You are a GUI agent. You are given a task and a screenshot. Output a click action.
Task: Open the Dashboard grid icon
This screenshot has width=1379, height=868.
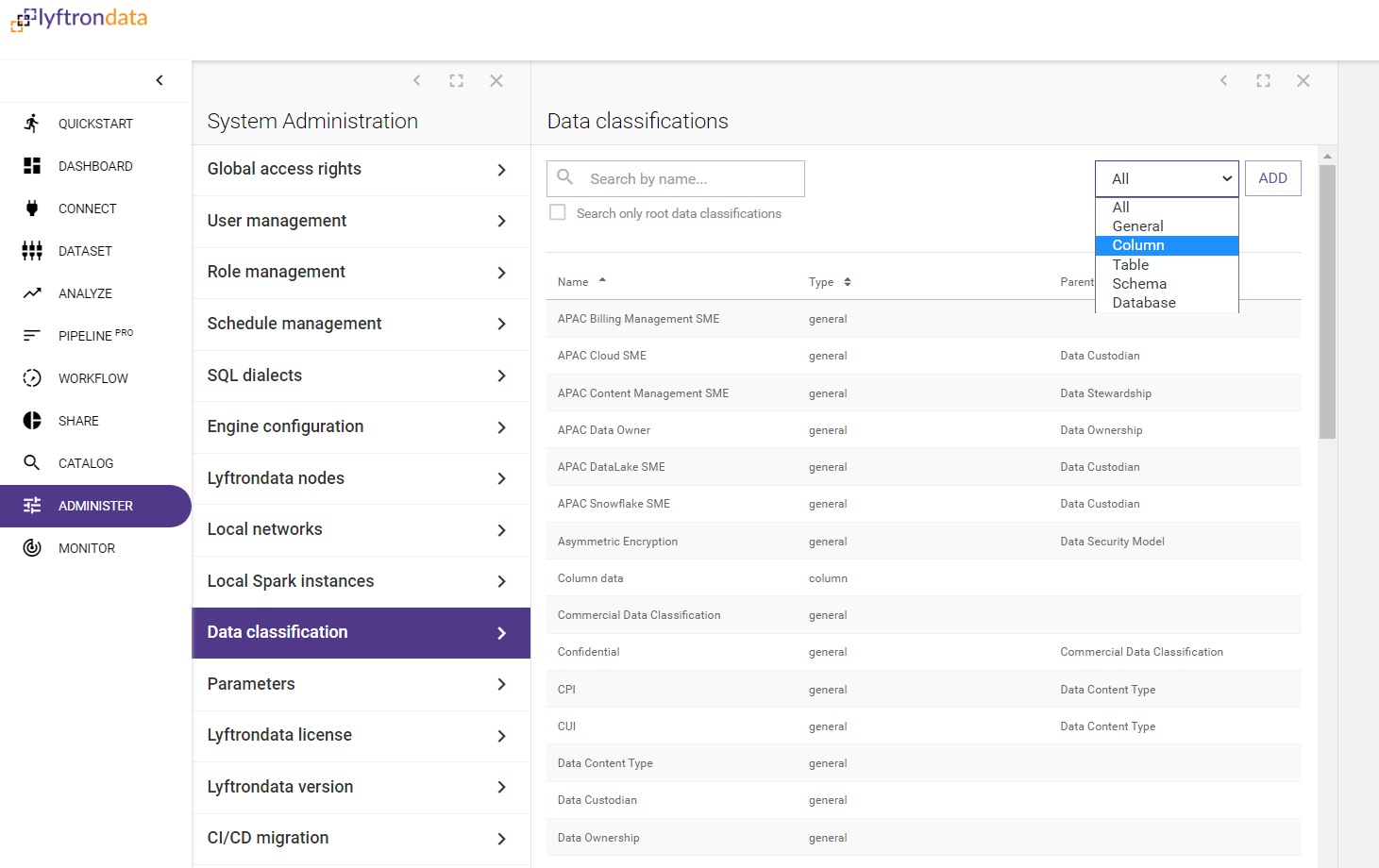point(32,166)
